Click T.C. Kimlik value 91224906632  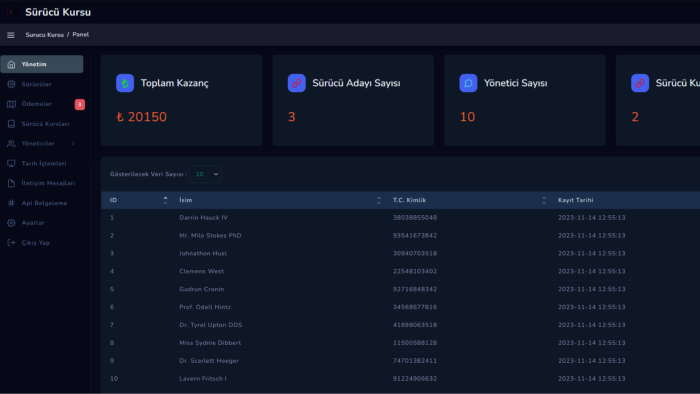pos(415,378)
